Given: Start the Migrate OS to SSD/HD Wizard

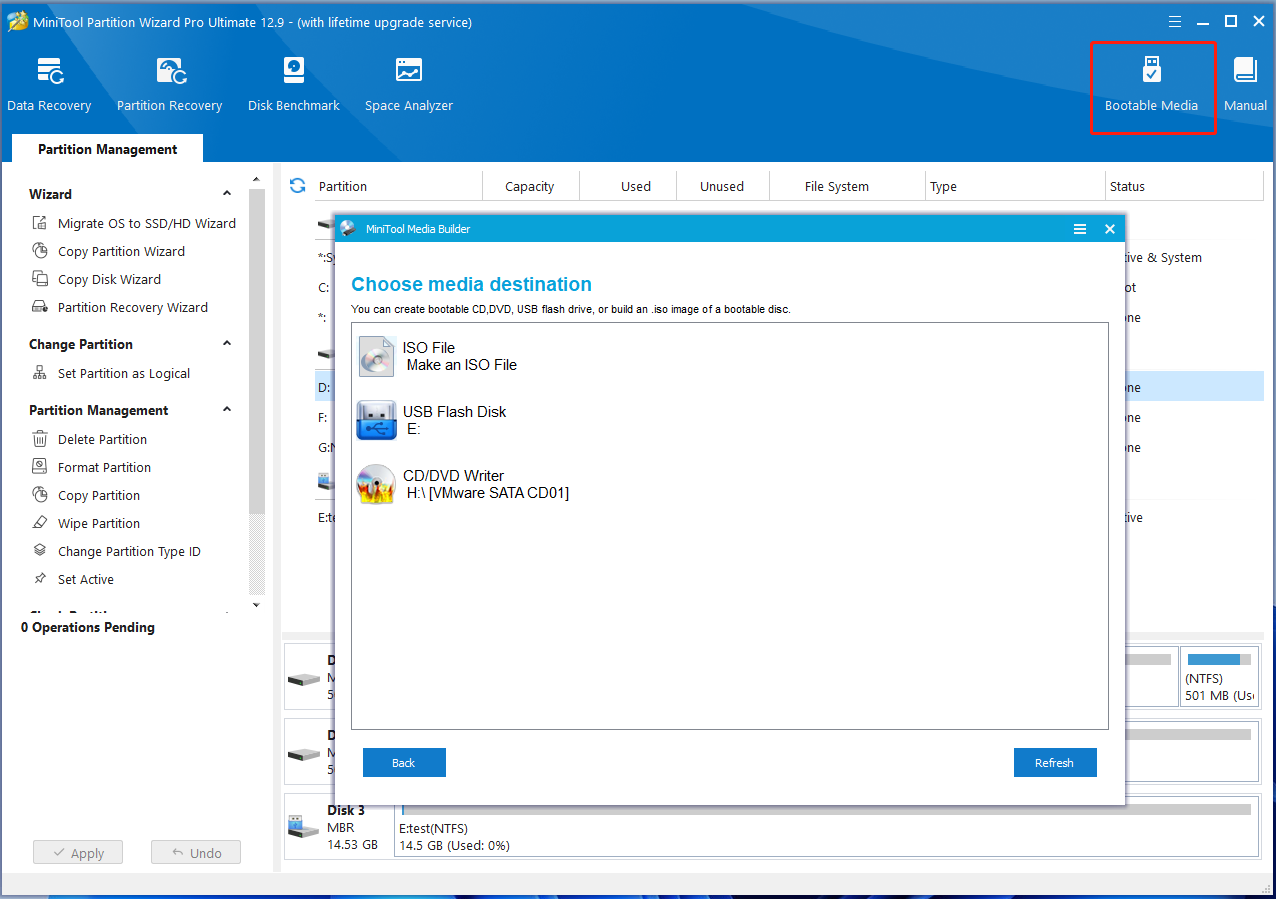Looking at the screenshot, I should 143,223.
